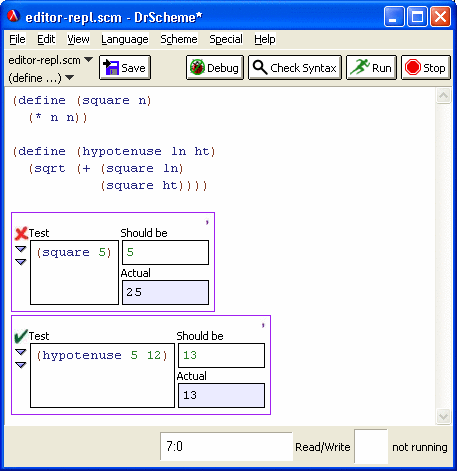
Task: Click the Check Syntax button label
Action: [303, 68]
